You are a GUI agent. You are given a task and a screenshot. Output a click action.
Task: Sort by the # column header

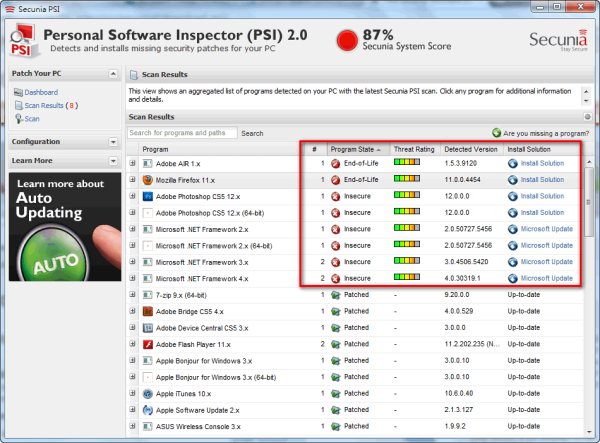pyautogui.click(x=314, y=149)
